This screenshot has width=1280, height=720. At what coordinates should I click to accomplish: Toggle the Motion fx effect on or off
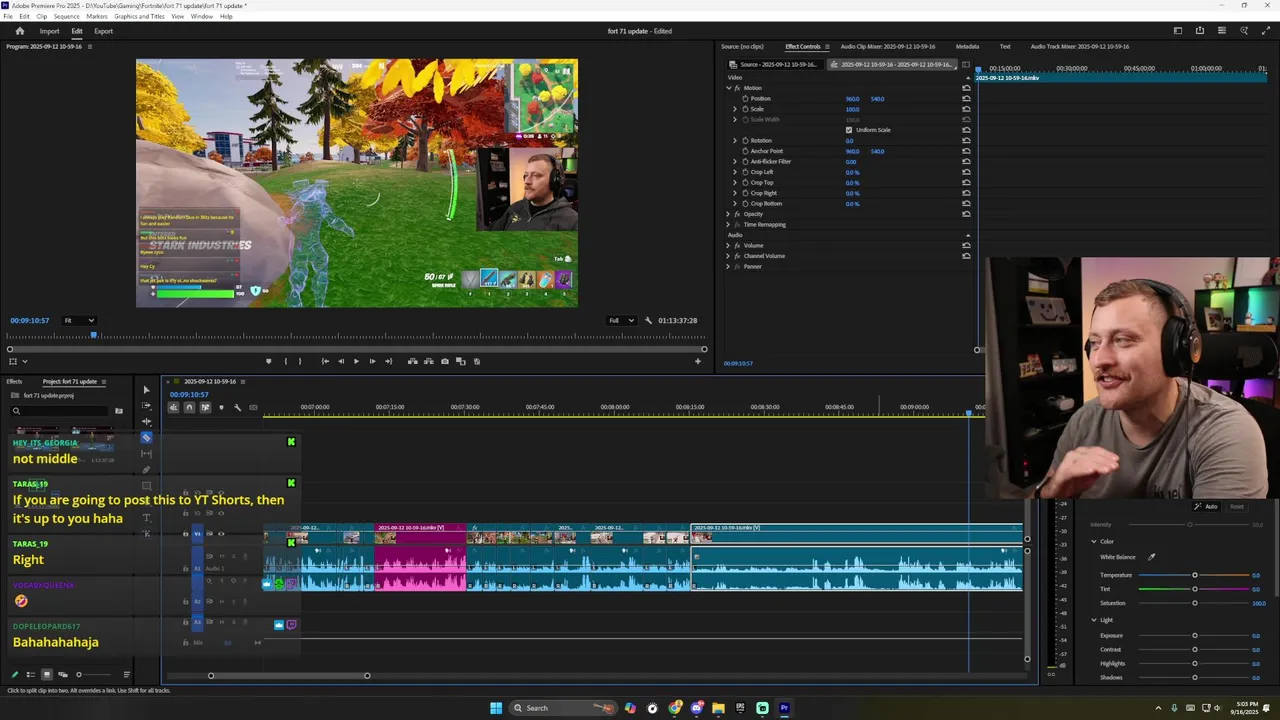coord(737,88)
